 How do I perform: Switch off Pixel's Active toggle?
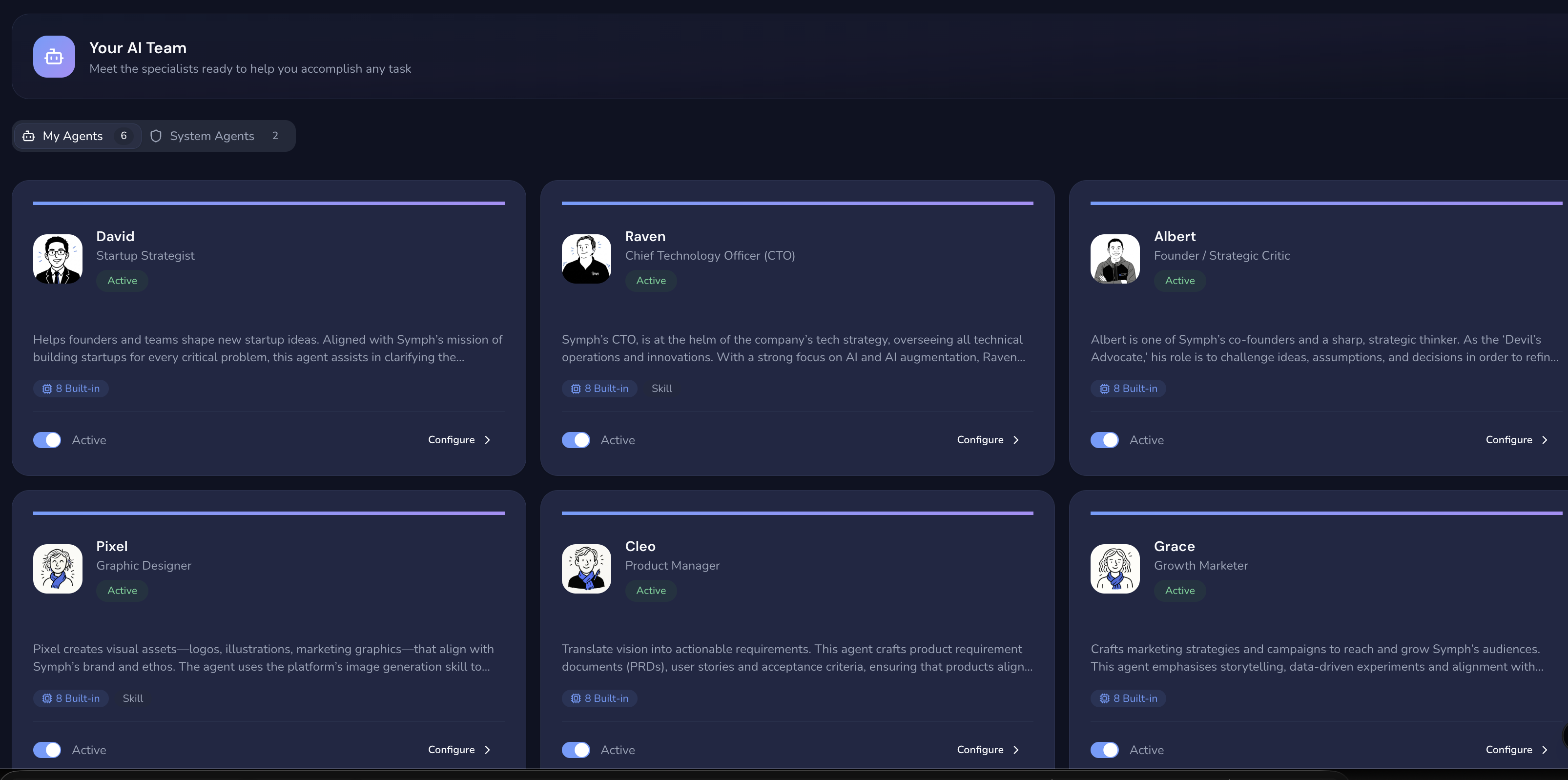(x=47, y=750)
